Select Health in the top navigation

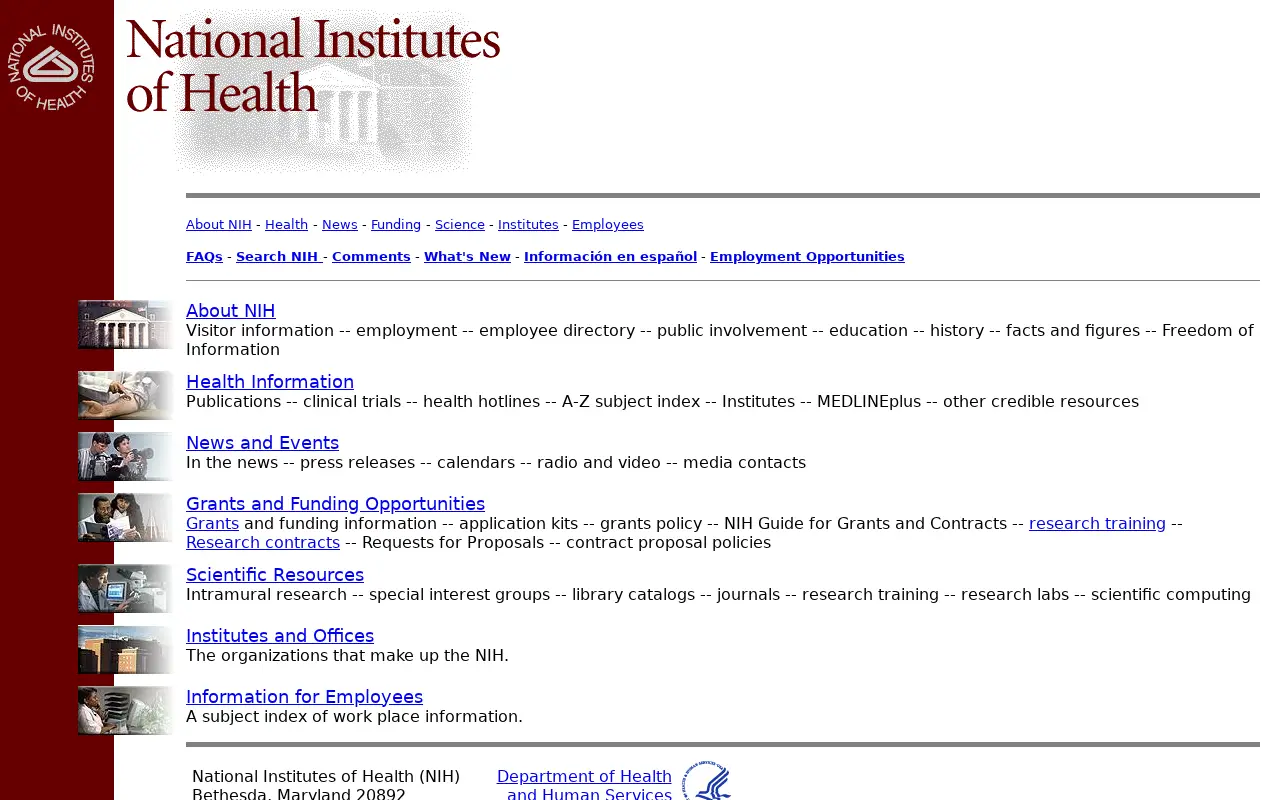286,225
